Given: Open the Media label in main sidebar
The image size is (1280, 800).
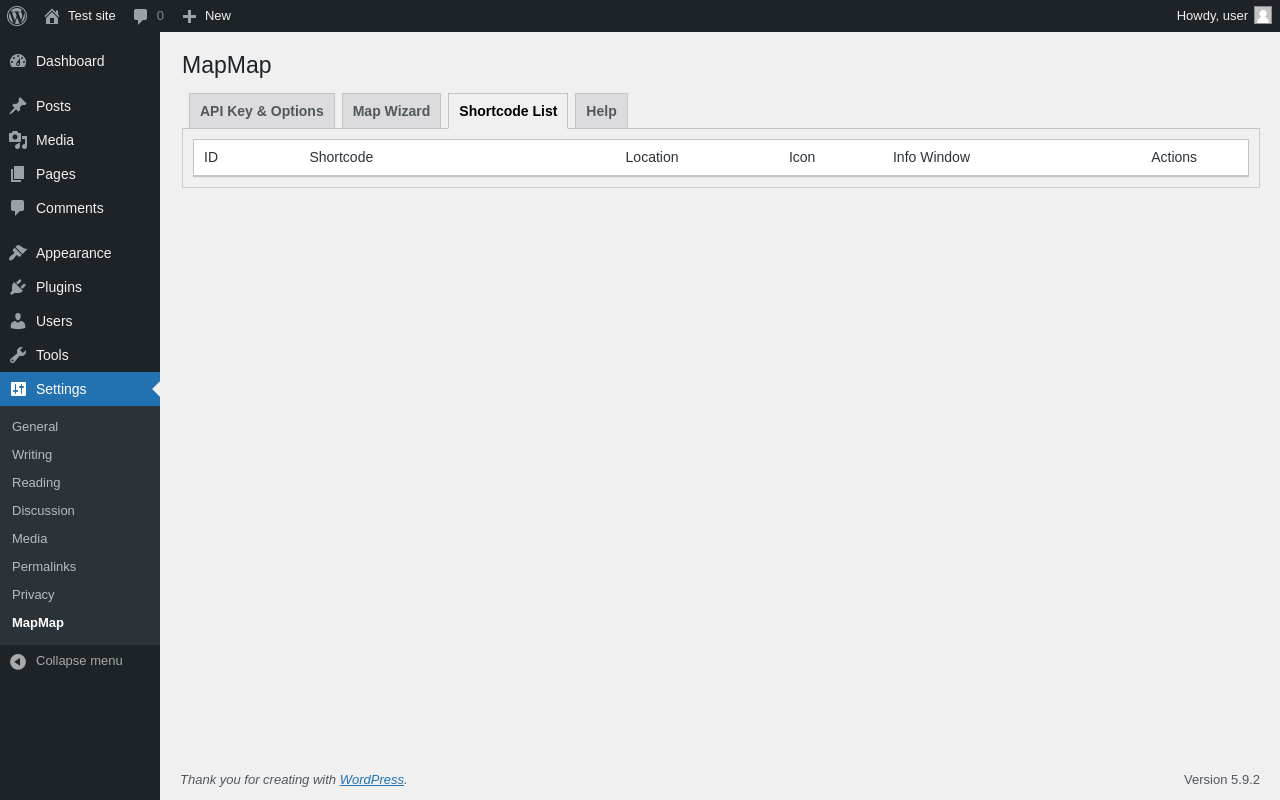Looking at the screenshot, I should coord(55,140).
